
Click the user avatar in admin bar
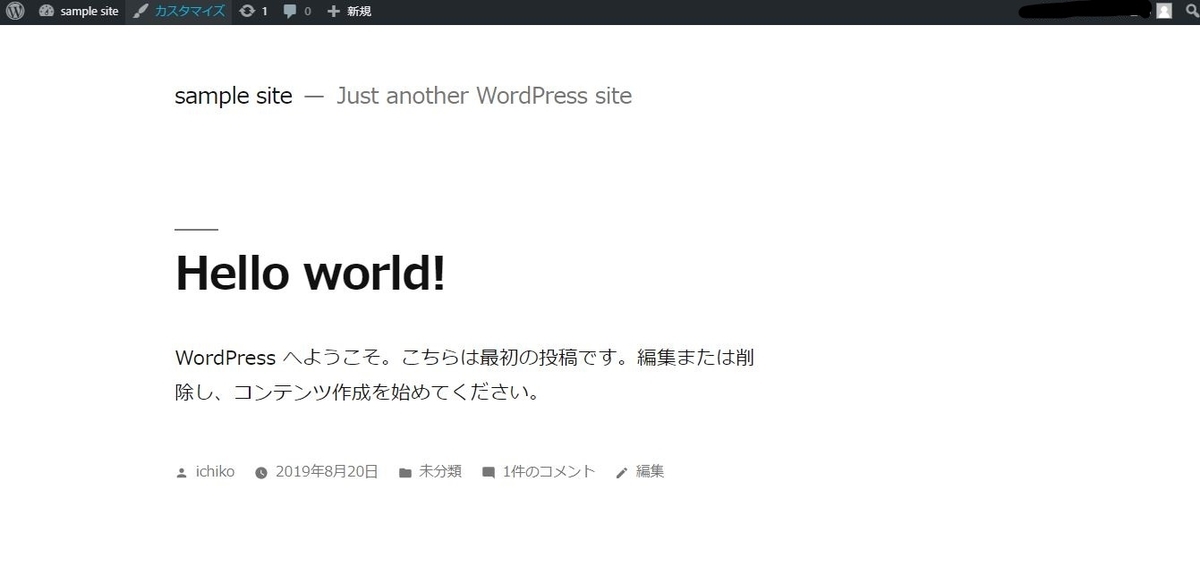[1164, 11]
